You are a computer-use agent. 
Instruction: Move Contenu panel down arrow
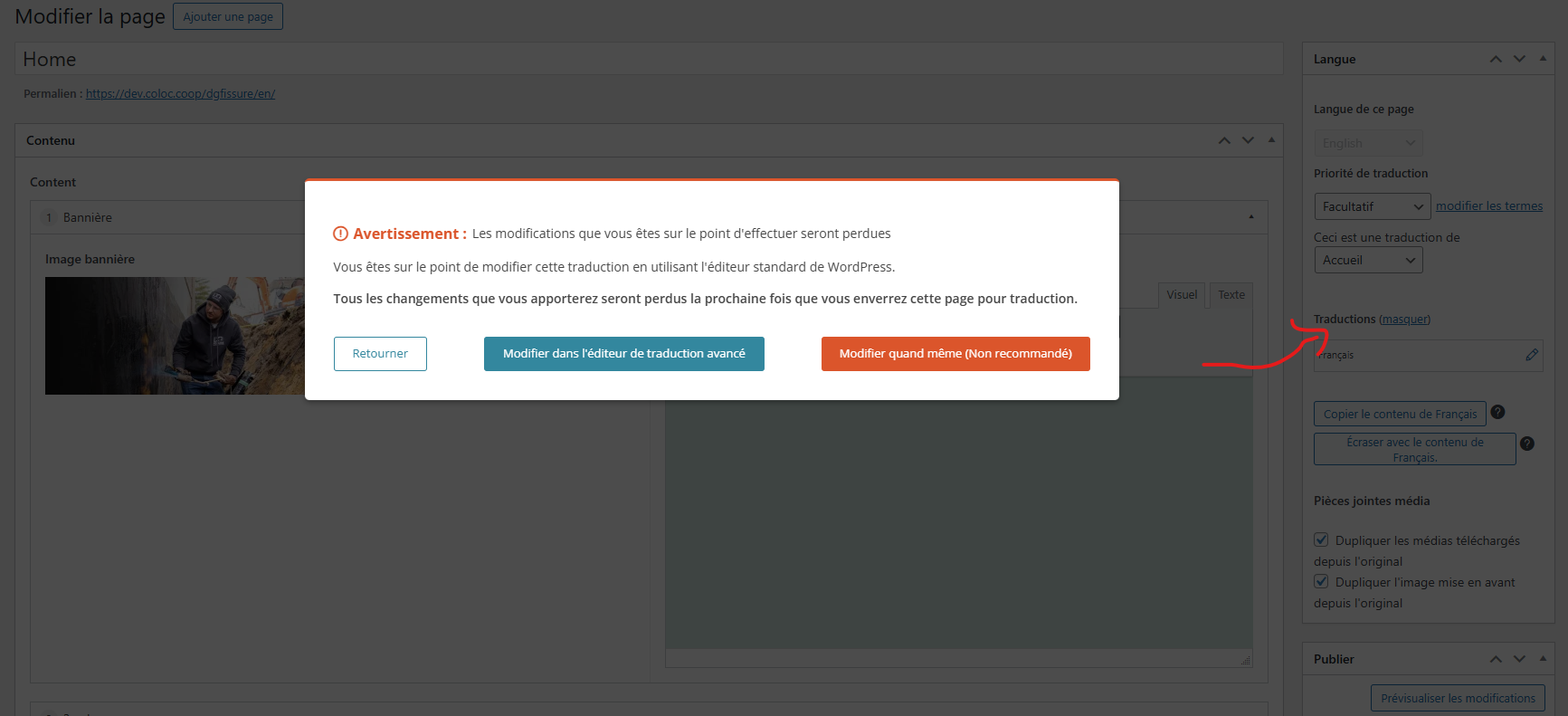(x=1248, y=140)
